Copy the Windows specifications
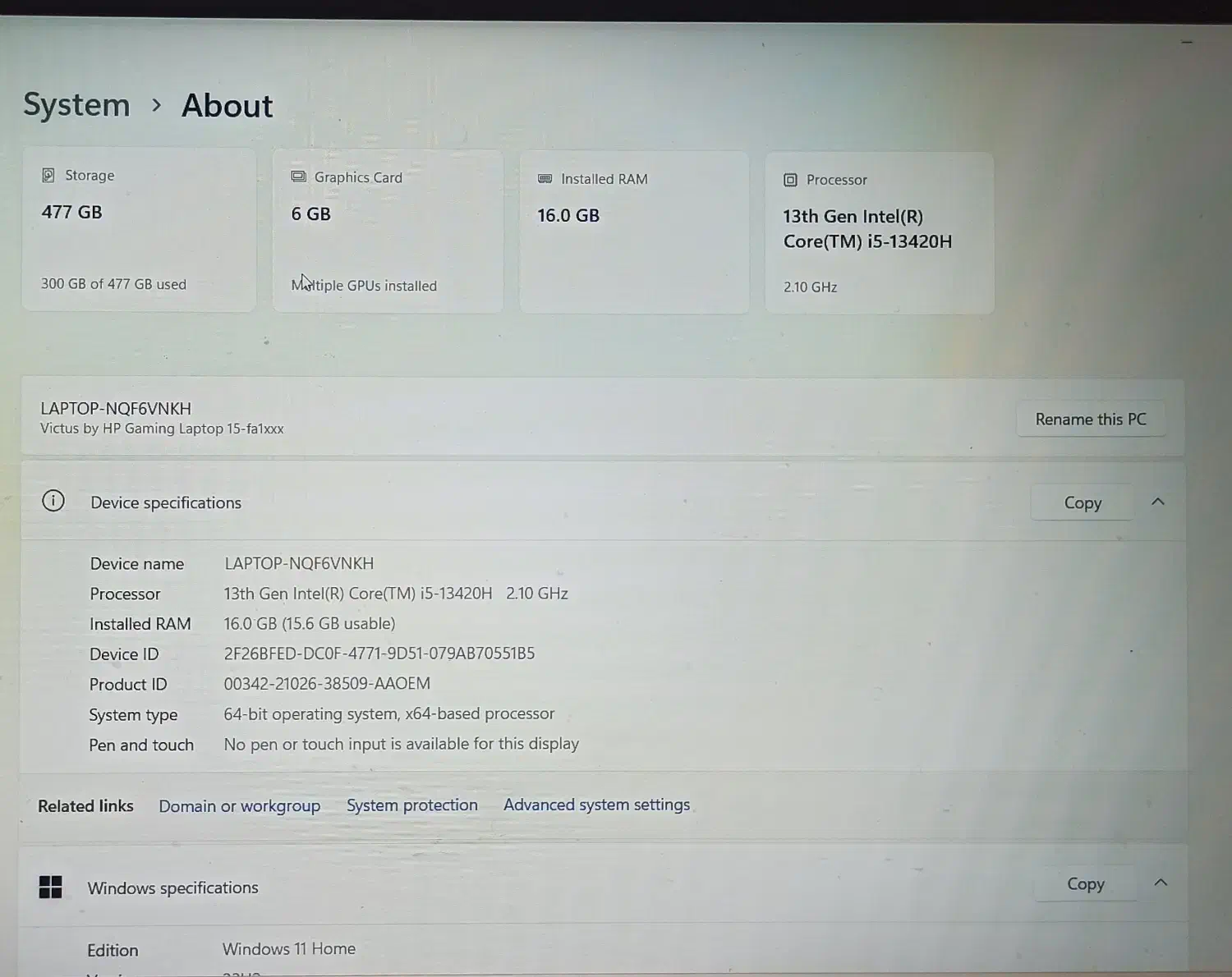This screenshot has width=1232, height=977. click(1086, 883)
